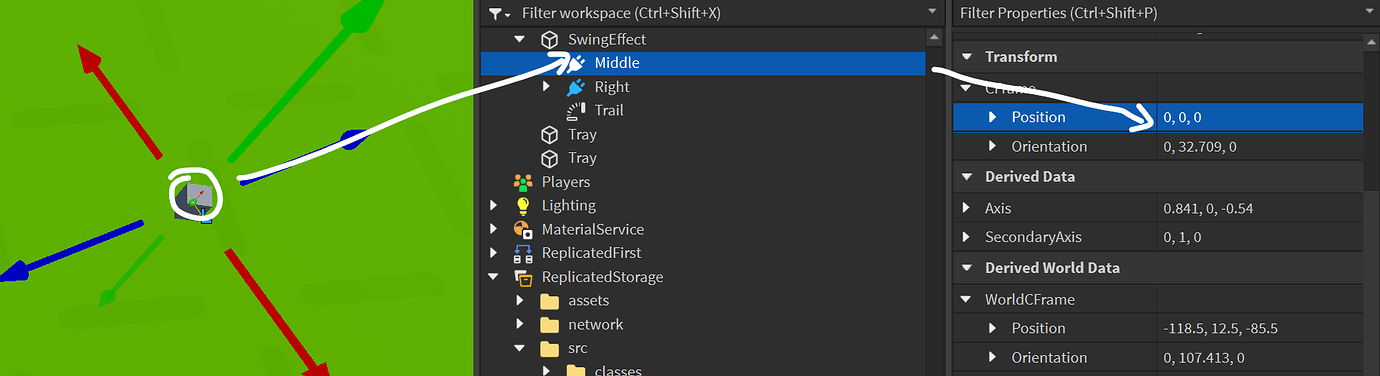Select the Right attachment row
Viewport: 1380px width, 376px height.
703,87
